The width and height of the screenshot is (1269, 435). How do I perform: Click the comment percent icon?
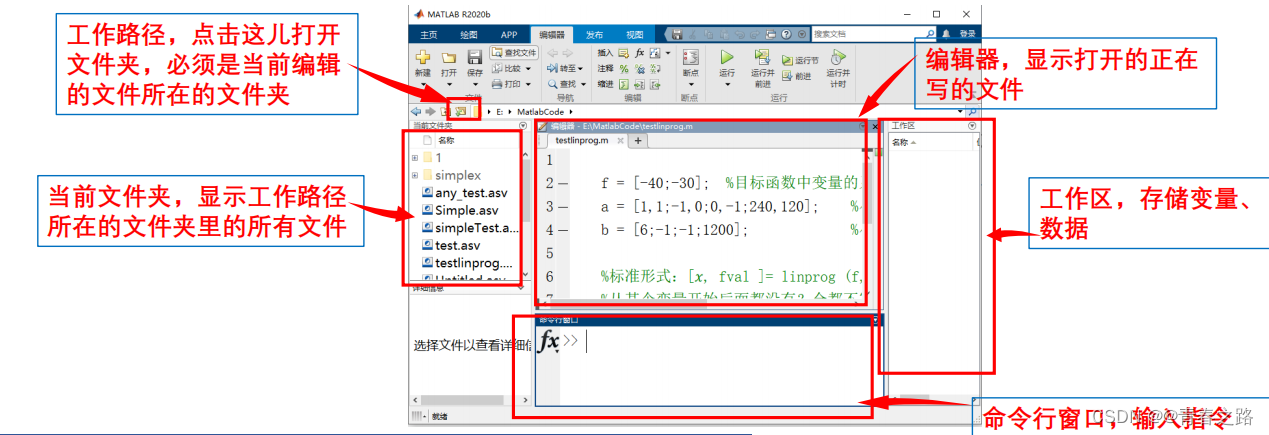click(624, 69)
